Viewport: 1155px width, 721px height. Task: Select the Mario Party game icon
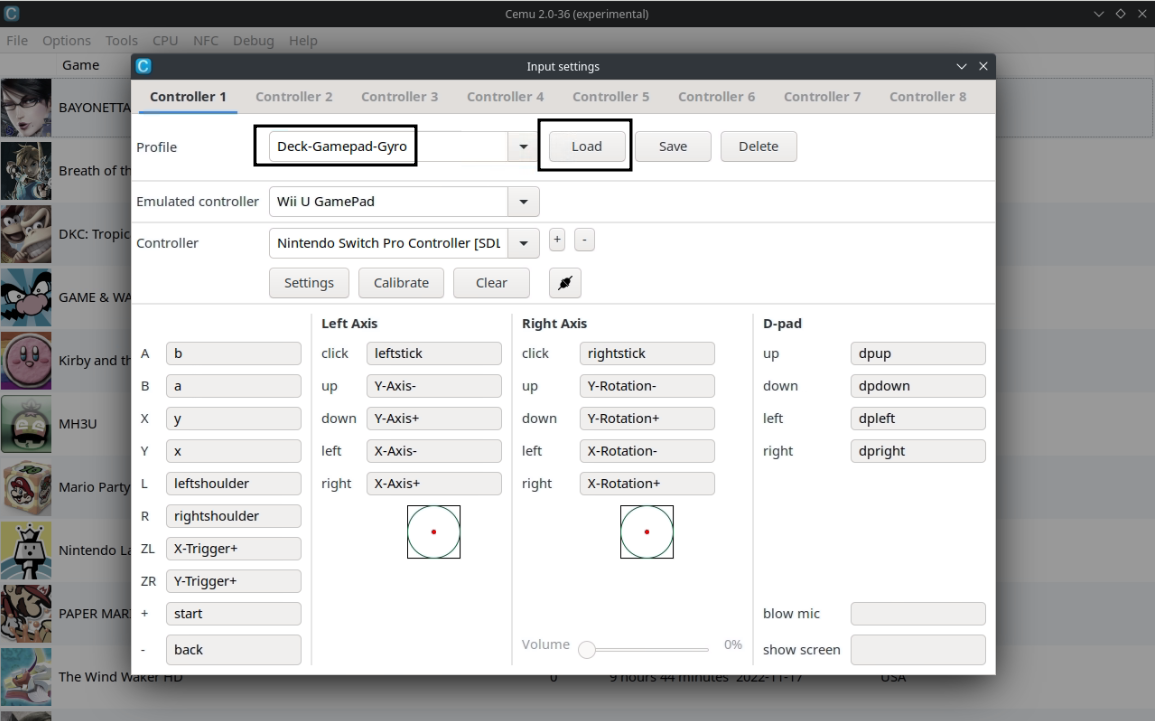pyautogui.click(x=27, y=488)
